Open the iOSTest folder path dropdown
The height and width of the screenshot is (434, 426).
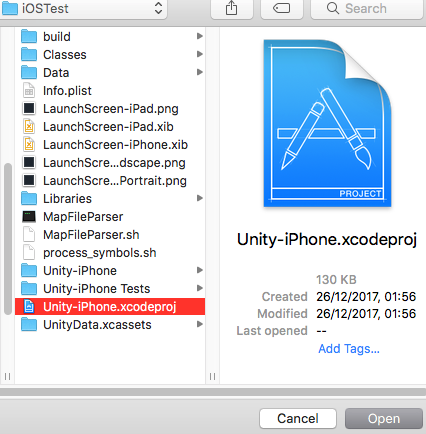pos(83,8)
